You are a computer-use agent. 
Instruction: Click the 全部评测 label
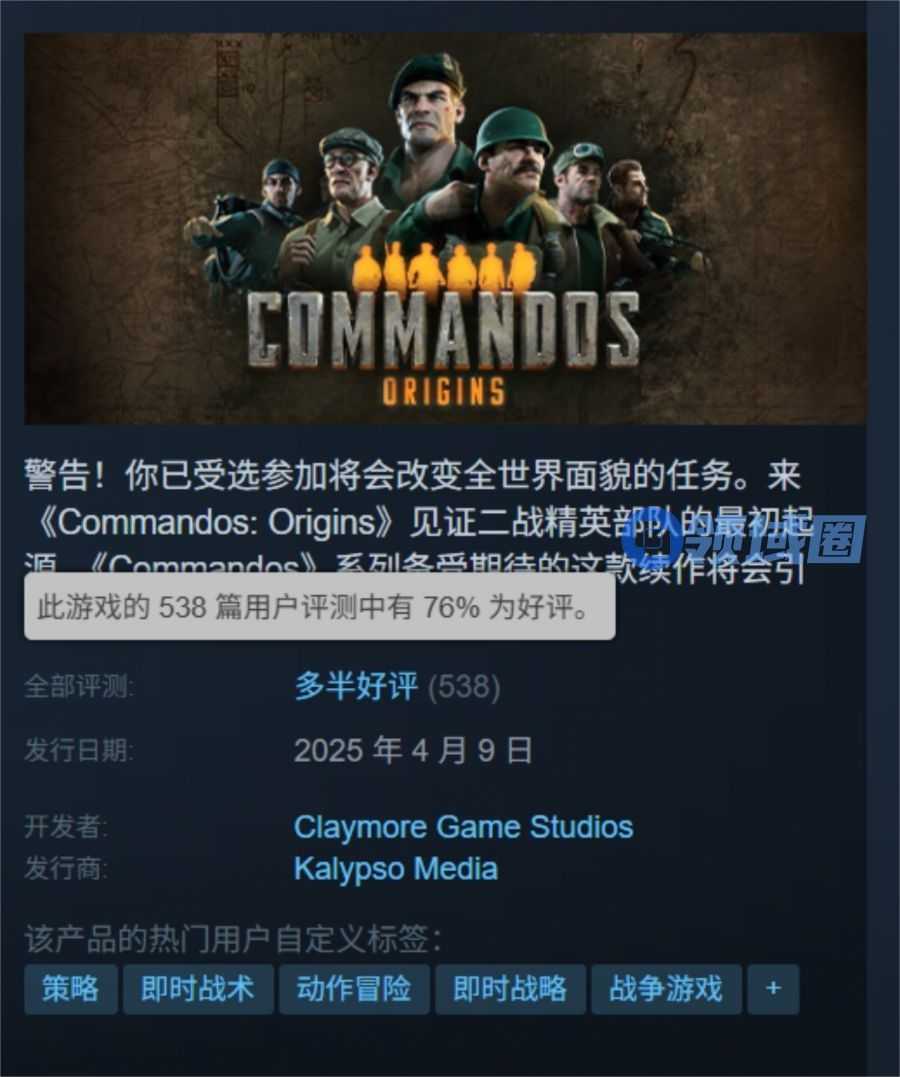point(79,686)
